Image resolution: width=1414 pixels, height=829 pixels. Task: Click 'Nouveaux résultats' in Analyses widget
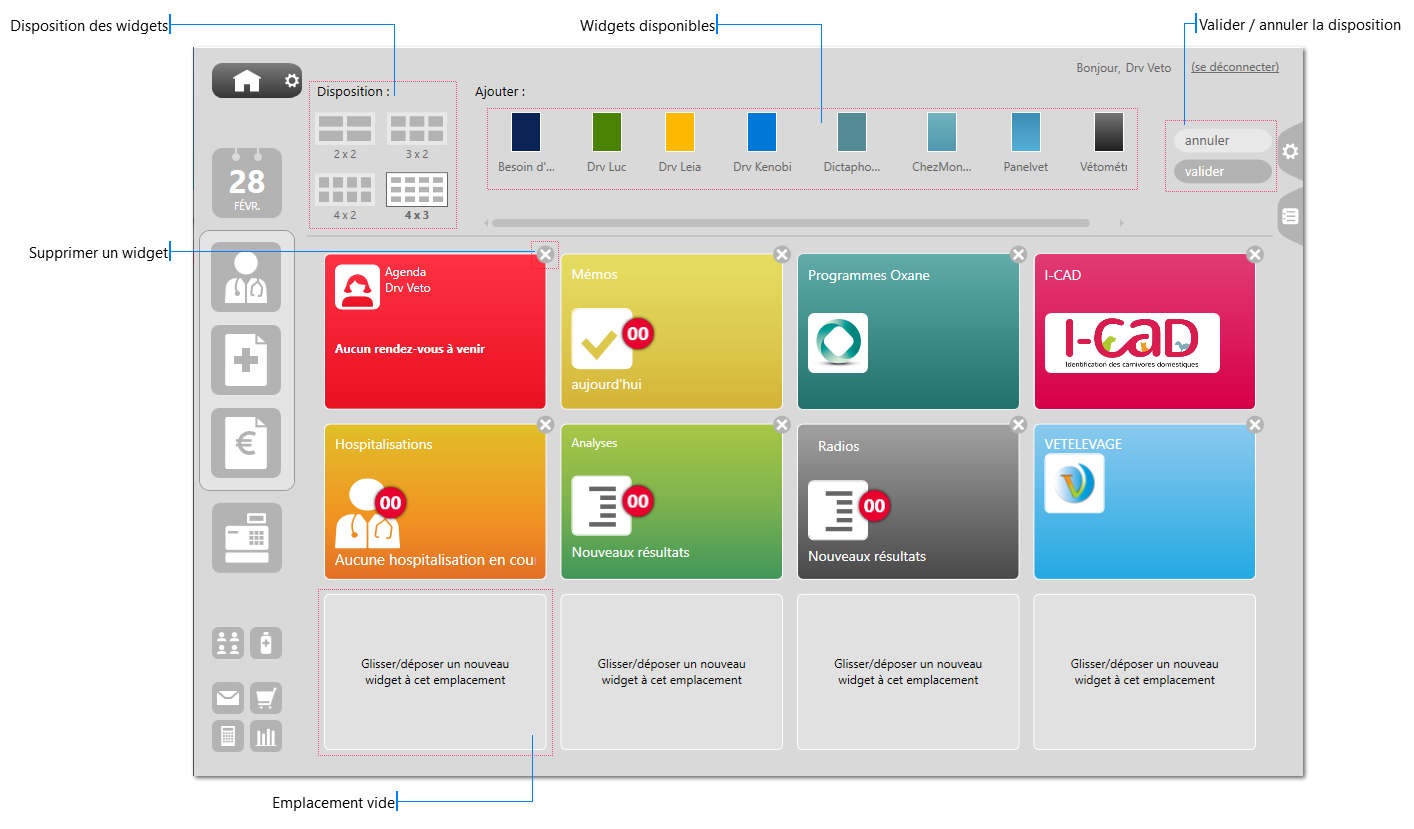click(x=630, y=552)
